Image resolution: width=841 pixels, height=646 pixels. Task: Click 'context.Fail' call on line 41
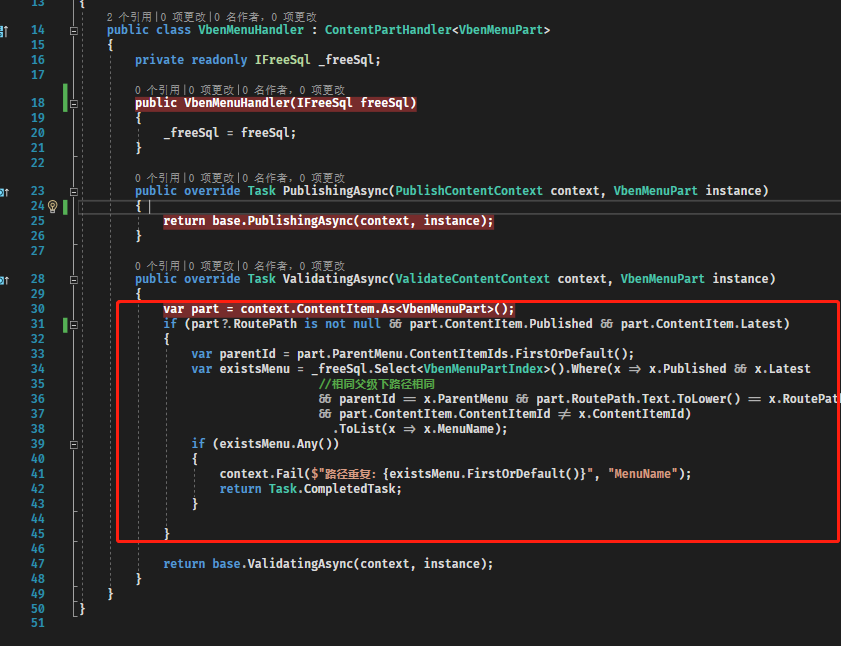tap(262, 474)
